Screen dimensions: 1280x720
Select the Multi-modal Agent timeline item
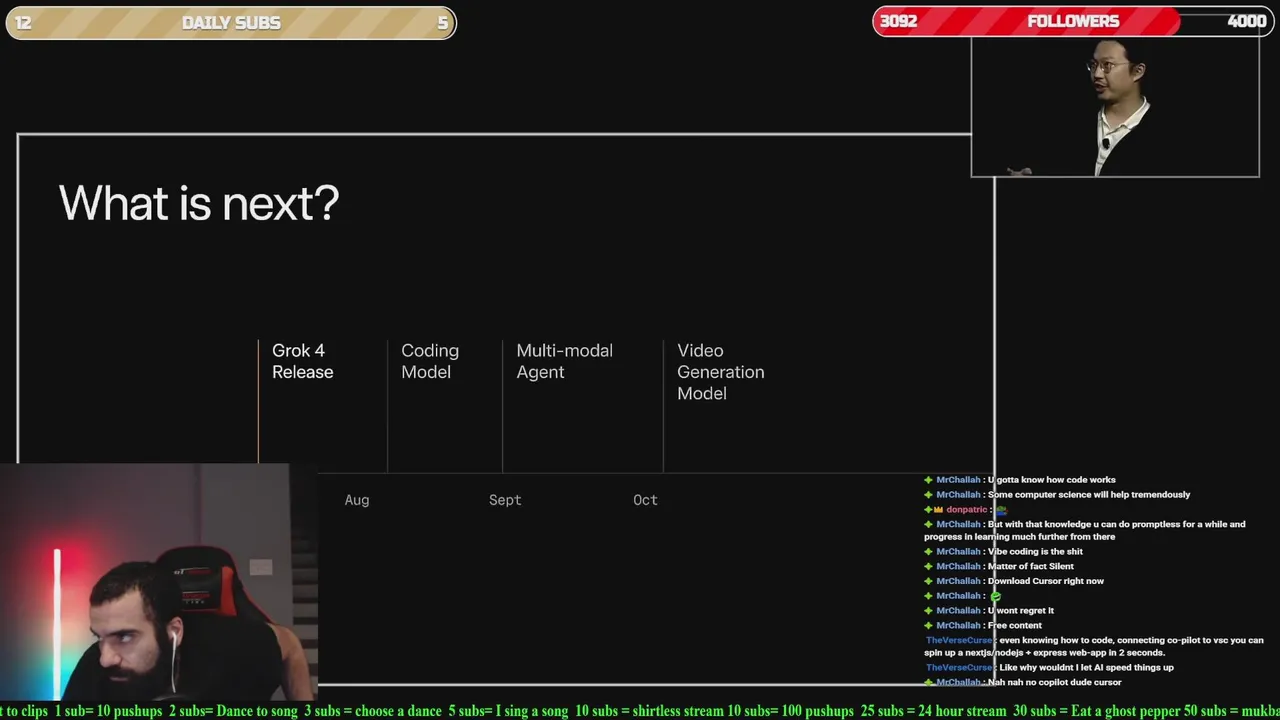coord(564,361)
